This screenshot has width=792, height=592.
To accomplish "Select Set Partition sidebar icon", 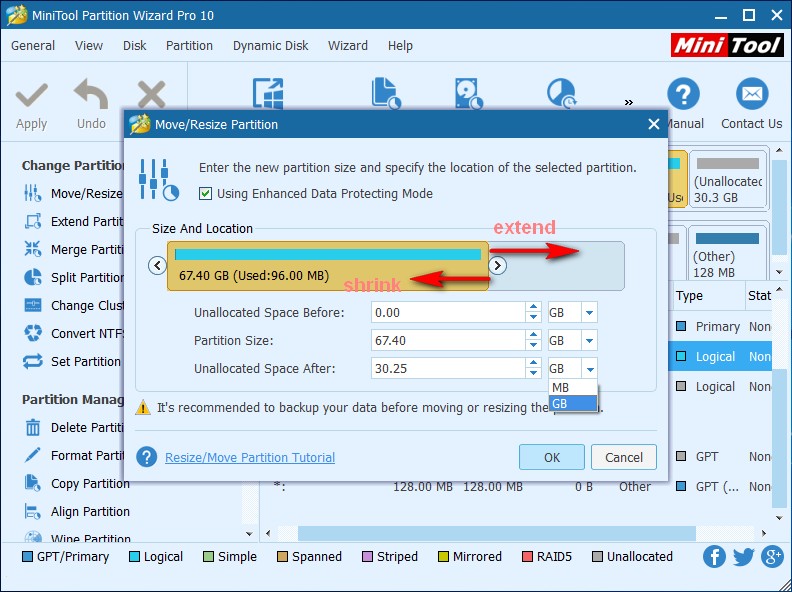I will coord(33,361).
